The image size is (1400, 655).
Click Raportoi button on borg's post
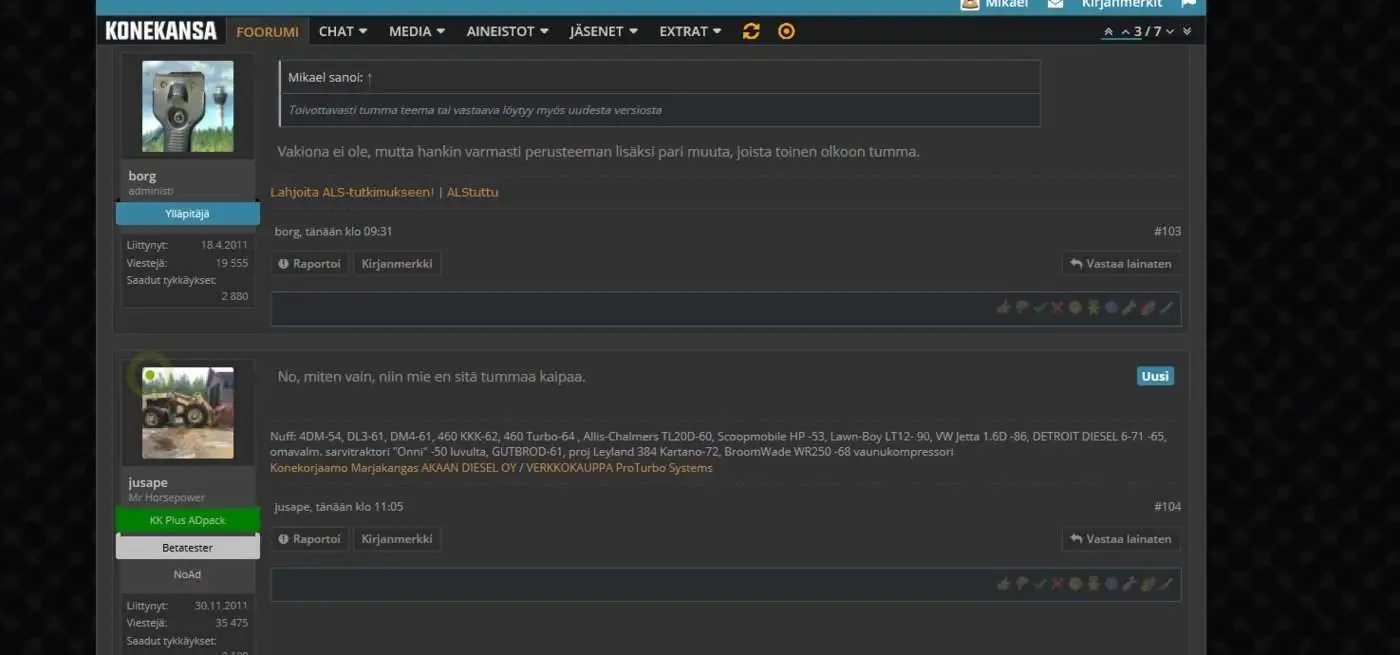pyautogui.click(x=309, y=264)
